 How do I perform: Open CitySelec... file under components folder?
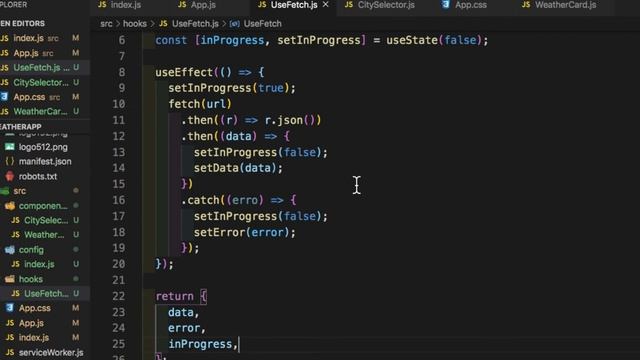point(46,220)
